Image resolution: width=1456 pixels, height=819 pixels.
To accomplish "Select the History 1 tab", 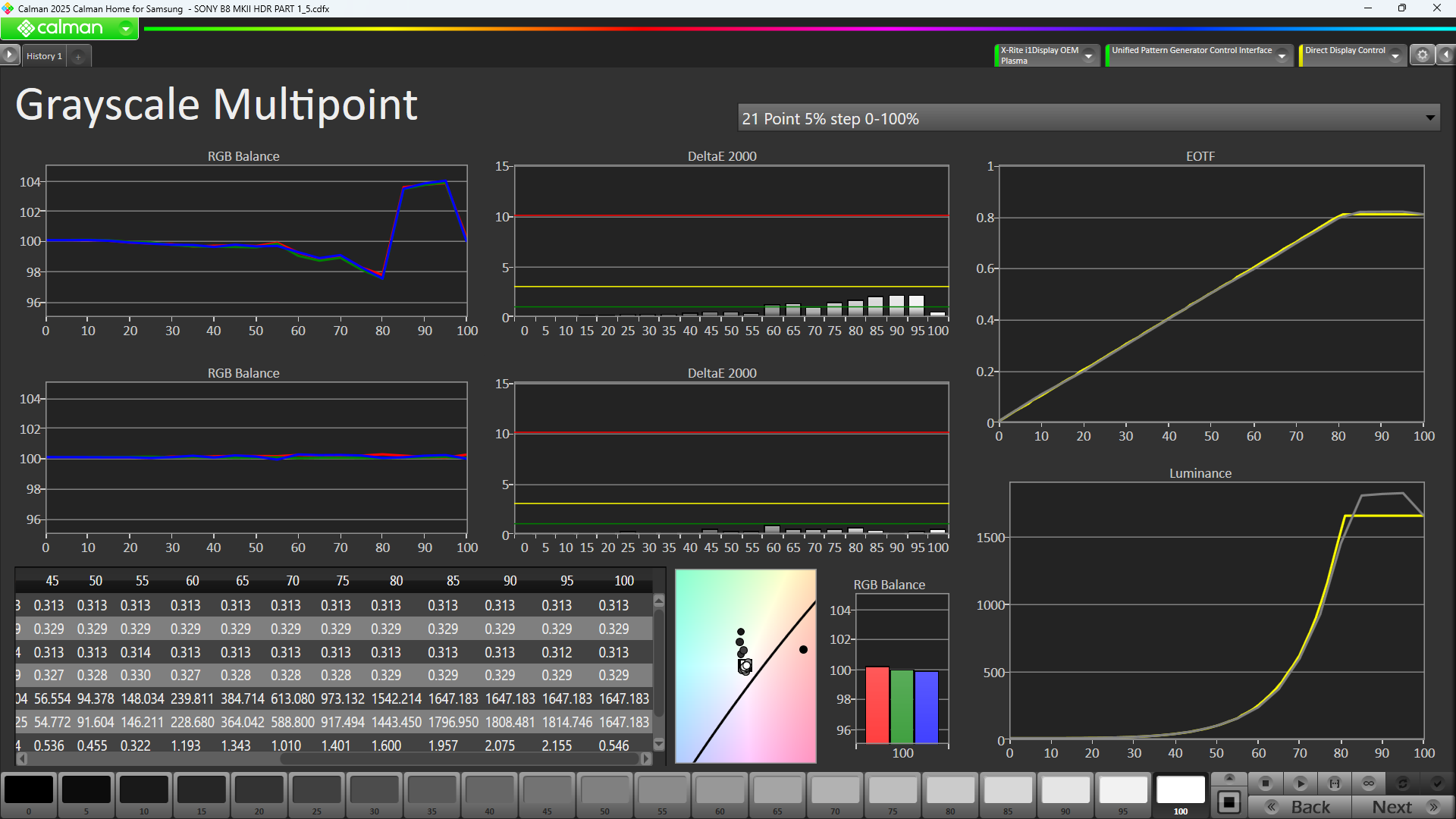I will (x=44, y=56).
